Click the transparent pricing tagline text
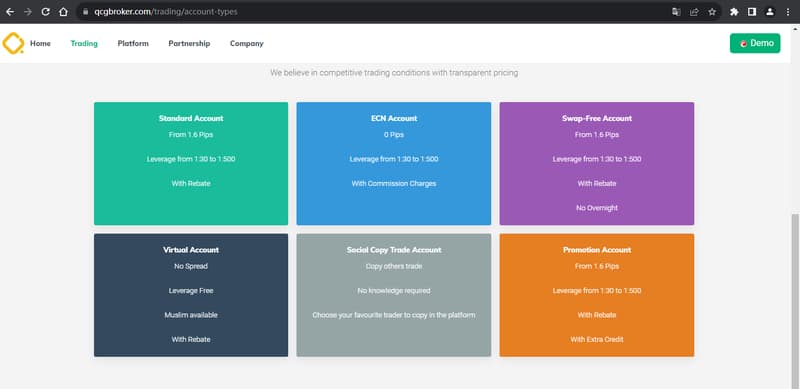Screen dimensions: 800x389 [x=394, y=73]
